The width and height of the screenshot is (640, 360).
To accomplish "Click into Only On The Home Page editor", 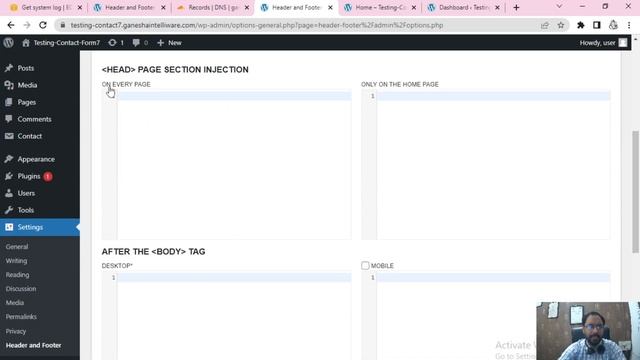I will pos(486,164).
